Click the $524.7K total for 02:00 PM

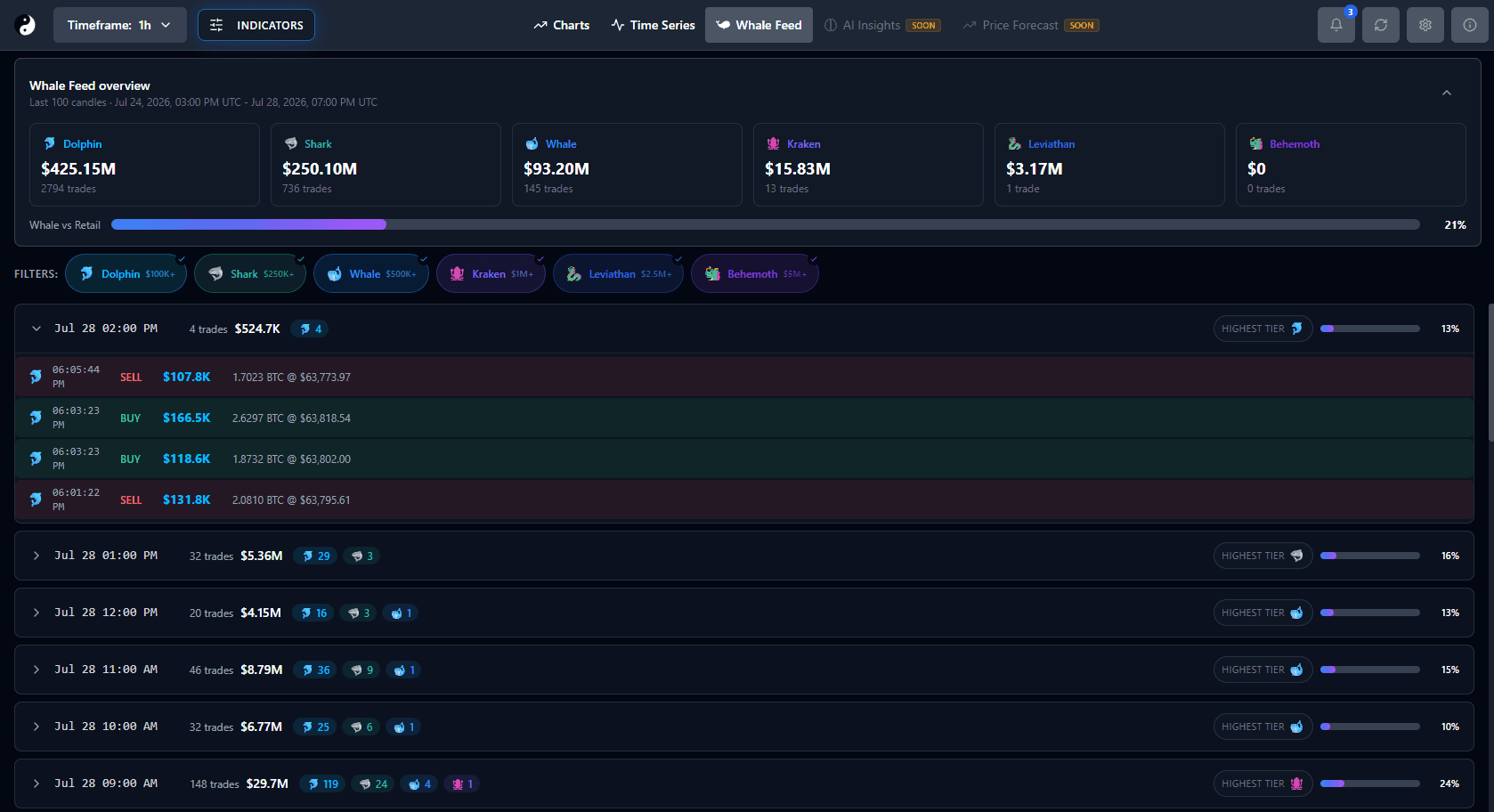point(257,329)
